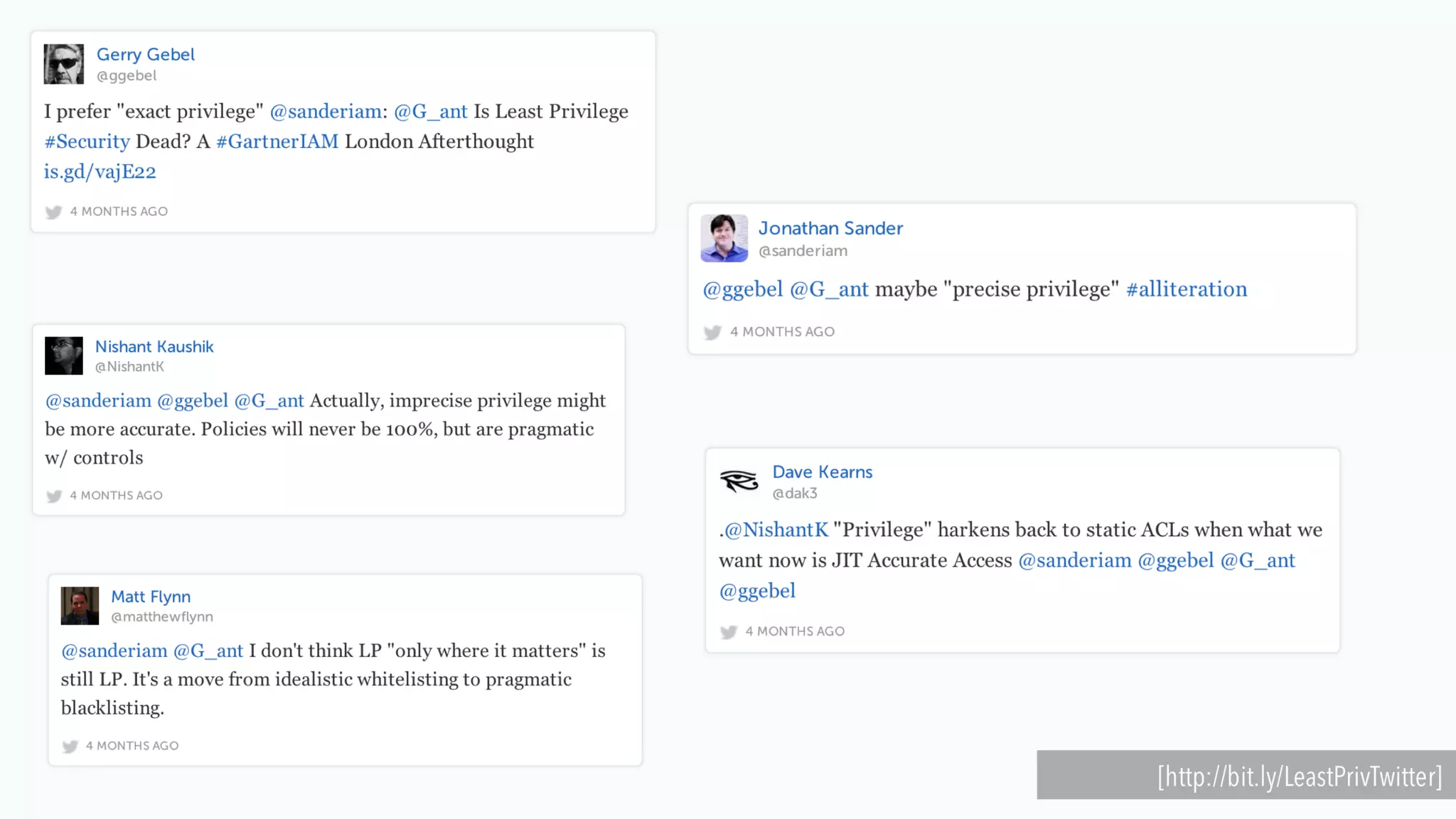Open the Jonathan Sander profile name link
The height and width of the screenshot is (819, 1456).
(830, 228)
